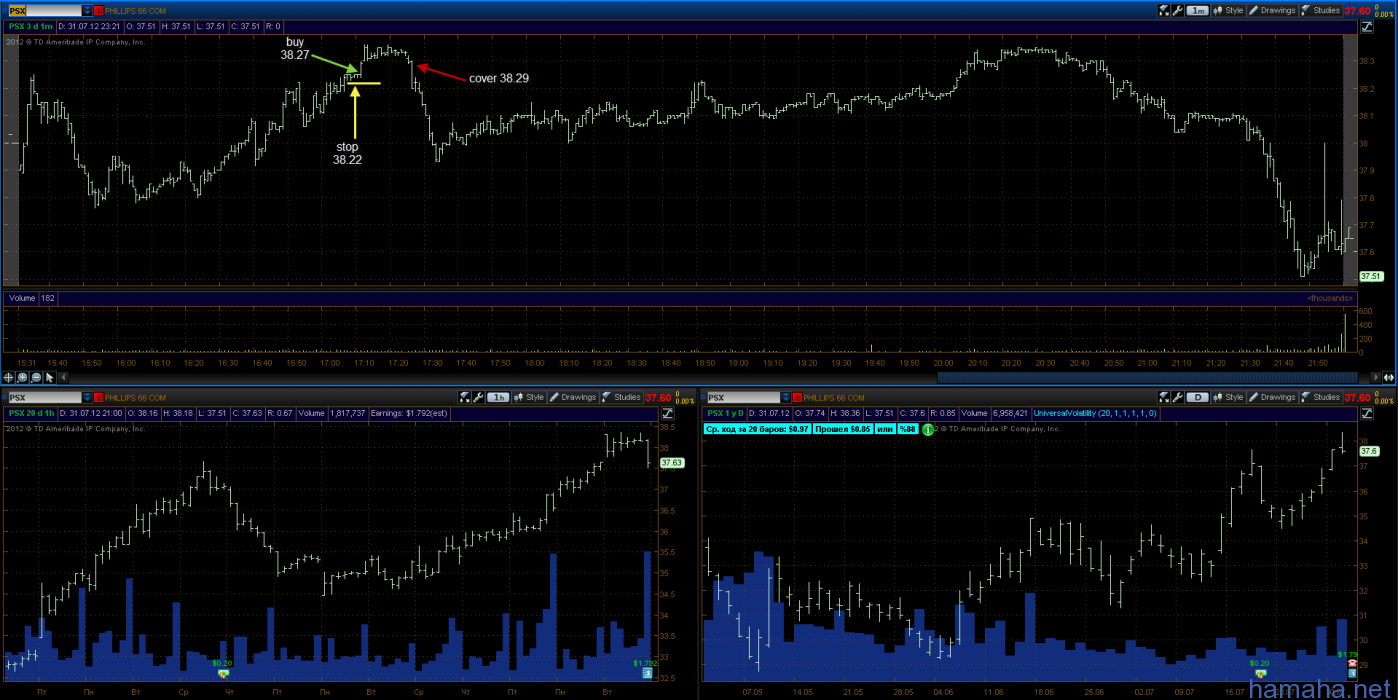Click the Studies button in the bottom-right chart
1398x700 pixels.
(x=1321, y=397)
